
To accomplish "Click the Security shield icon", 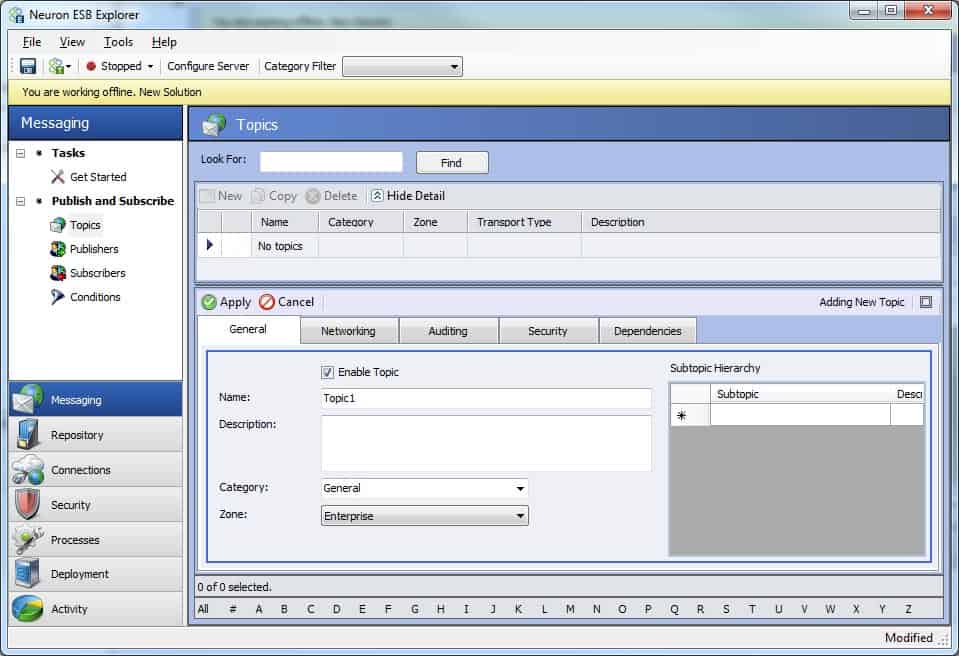I will pos(28,504).
